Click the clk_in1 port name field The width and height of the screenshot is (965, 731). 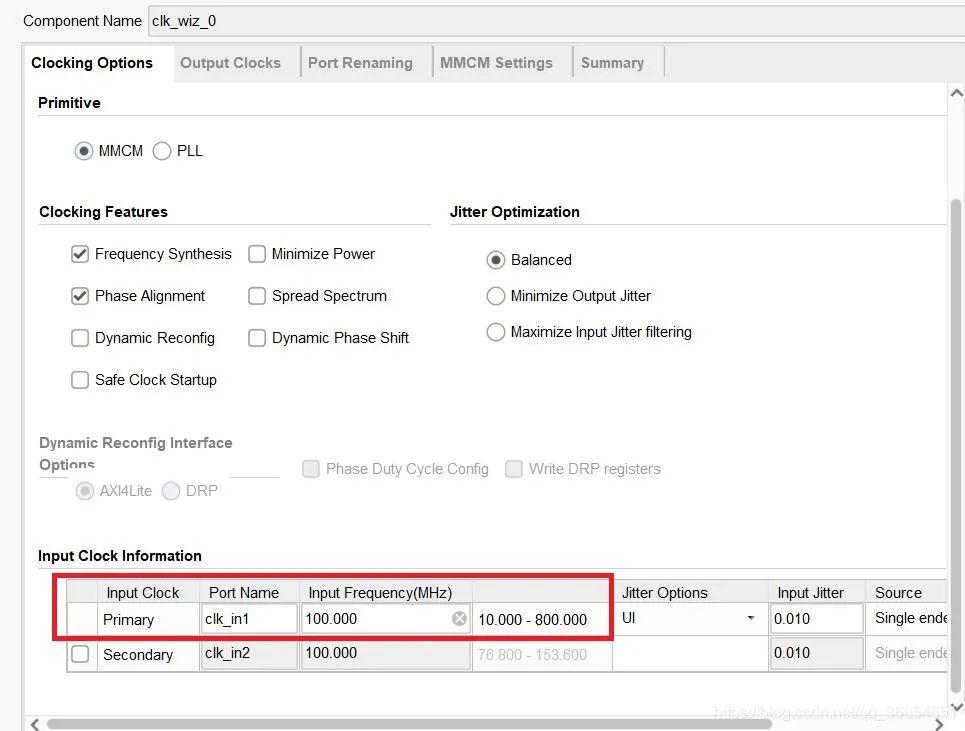[x=249, y=619]
